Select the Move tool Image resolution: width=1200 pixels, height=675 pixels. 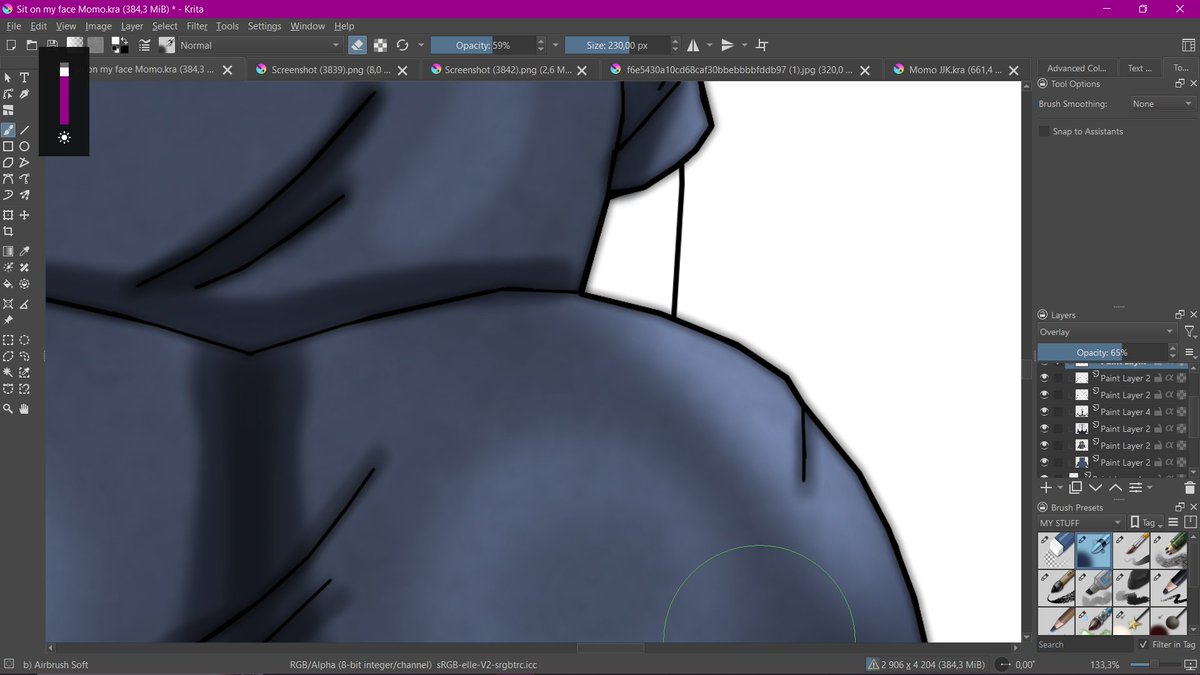(x=24, y=214)
